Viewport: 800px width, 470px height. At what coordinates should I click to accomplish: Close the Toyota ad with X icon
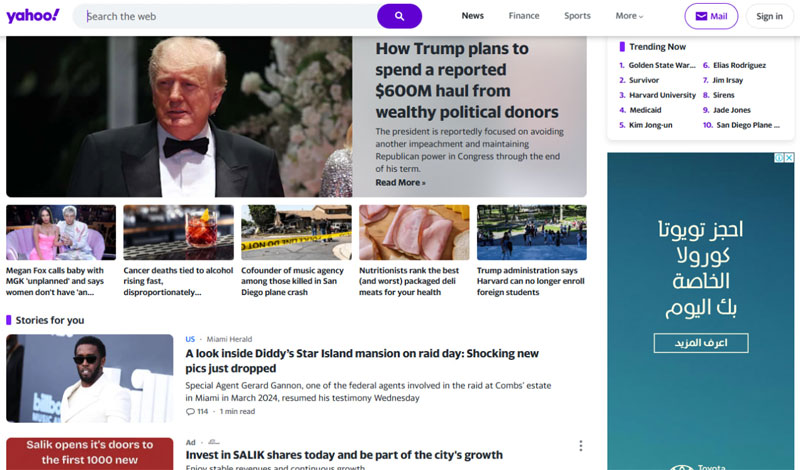pyautogui.click(x=789, y=158)
